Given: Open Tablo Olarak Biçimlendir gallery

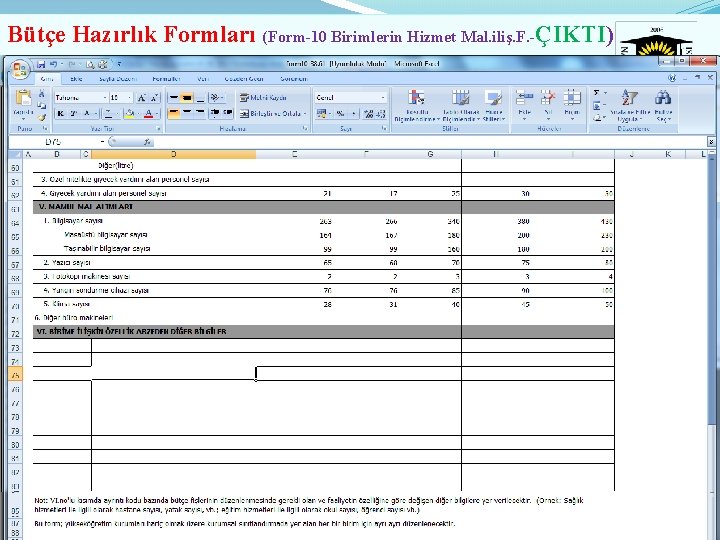Looking at the screenshot, I should 461,106.
